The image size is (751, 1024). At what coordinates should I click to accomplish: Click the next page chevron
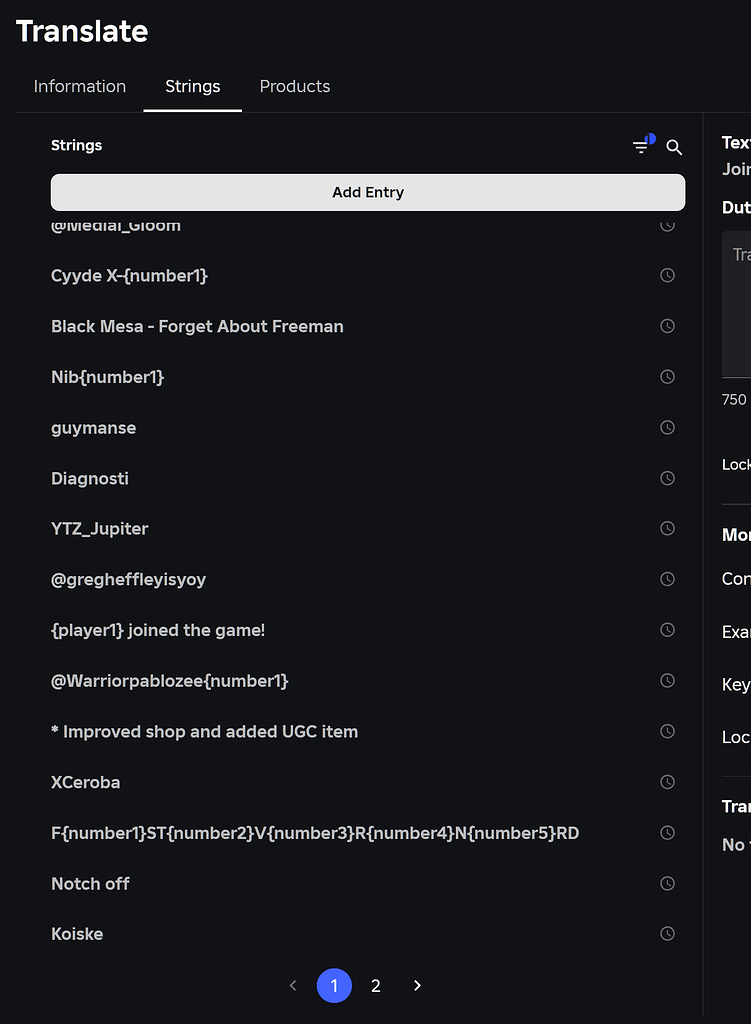tap(417, 985)
